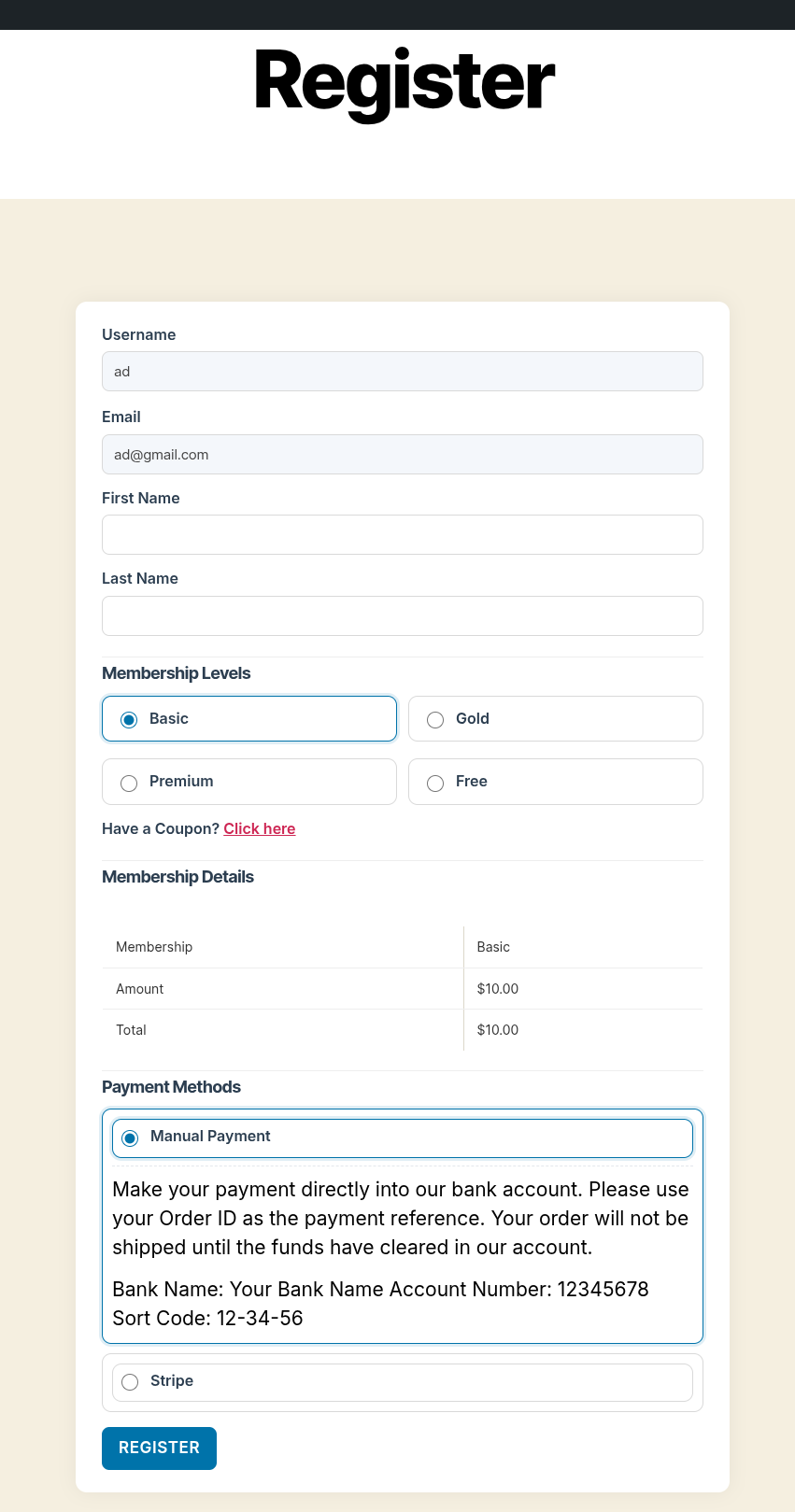This screenshot has width=795, height=1512.
Task: Choose Stripe as payment method
Action: pyautogui.click(x=131, y=1382)
